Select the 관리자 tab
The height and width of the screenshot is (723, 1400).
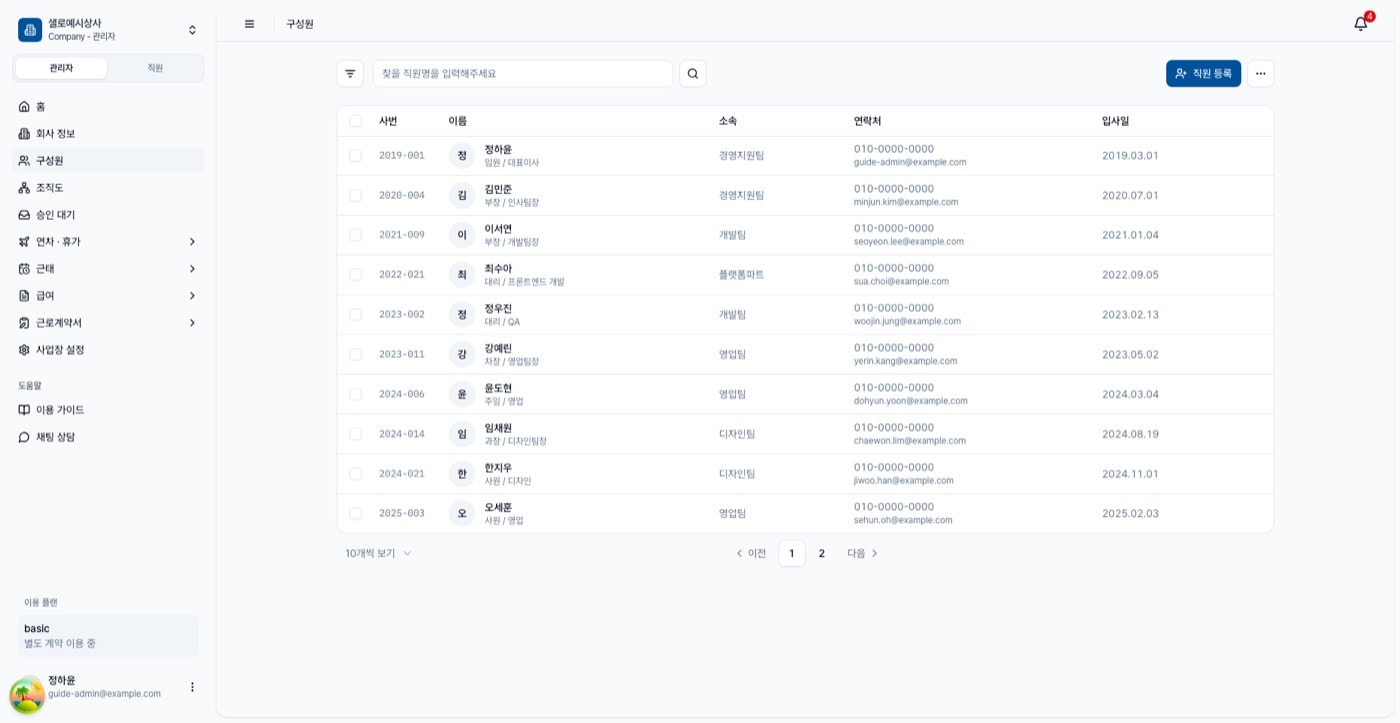coord(61,68)
